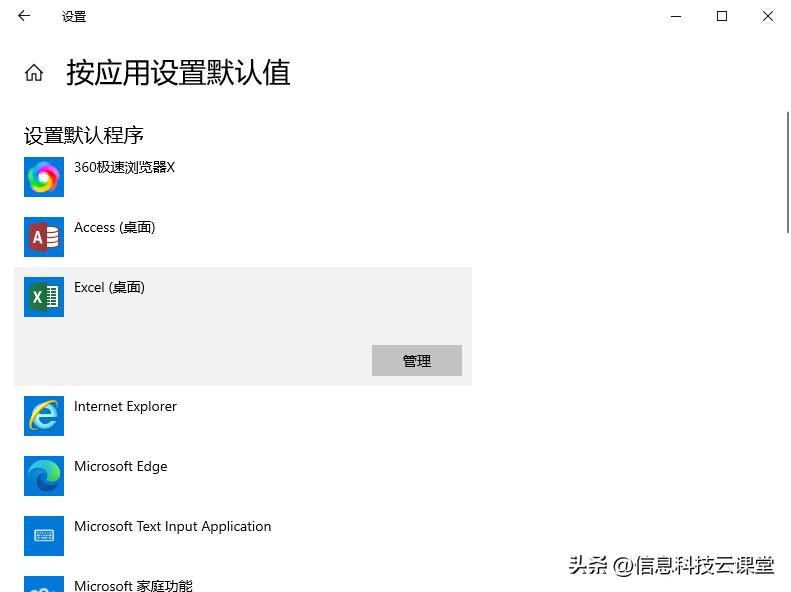Image resolution: width=791 pixels, height=592 pixels.
Task: Select the Internet Explorer app icon
Action: point(44,416)
